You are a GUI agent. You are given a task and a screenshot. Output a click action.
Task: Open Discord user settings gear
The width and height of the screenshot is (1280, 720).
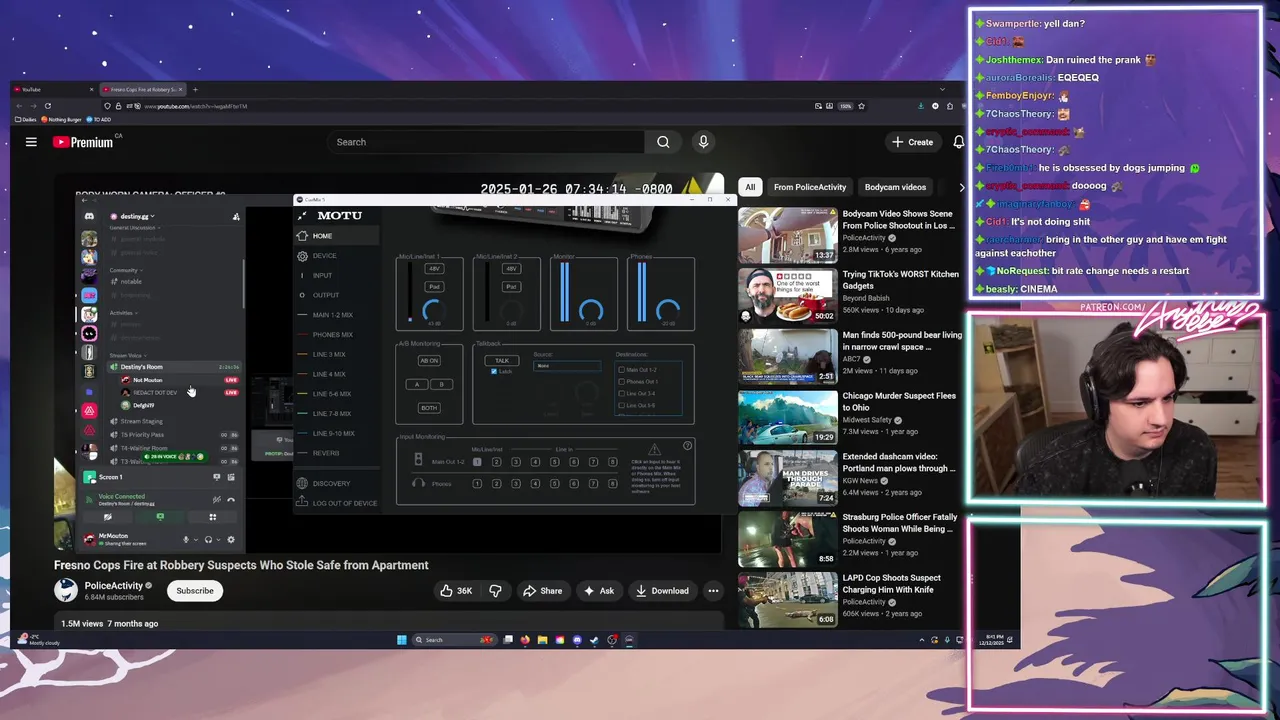[231, 540]
